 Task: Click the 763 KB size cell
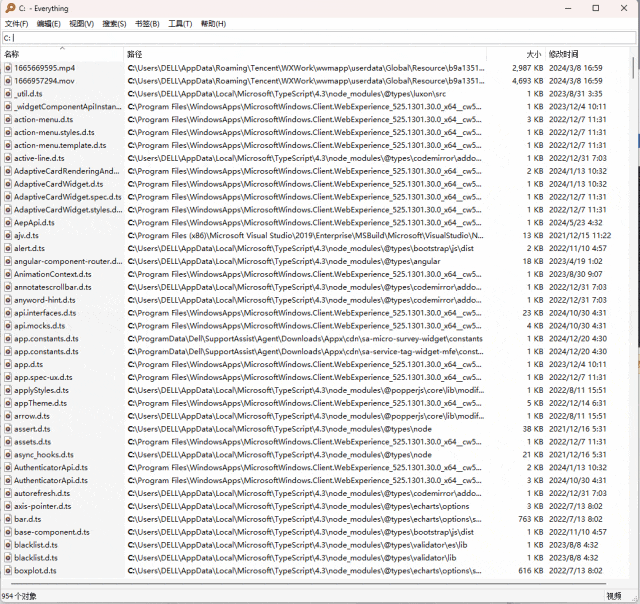(531, 519)
